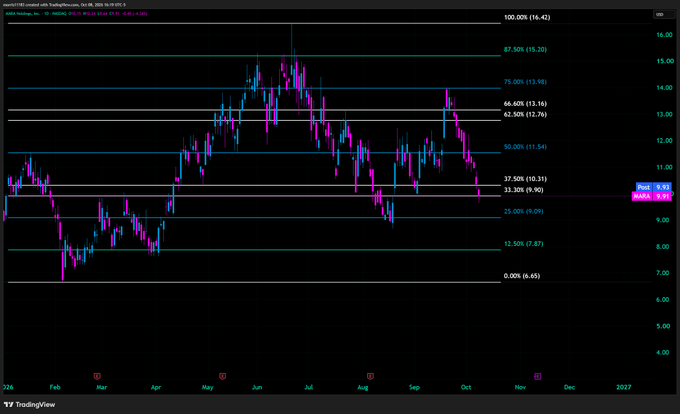Click Nov on the time axis
Image resolution: width=680 pixels, height=414 pixels.
pos(520,387)
